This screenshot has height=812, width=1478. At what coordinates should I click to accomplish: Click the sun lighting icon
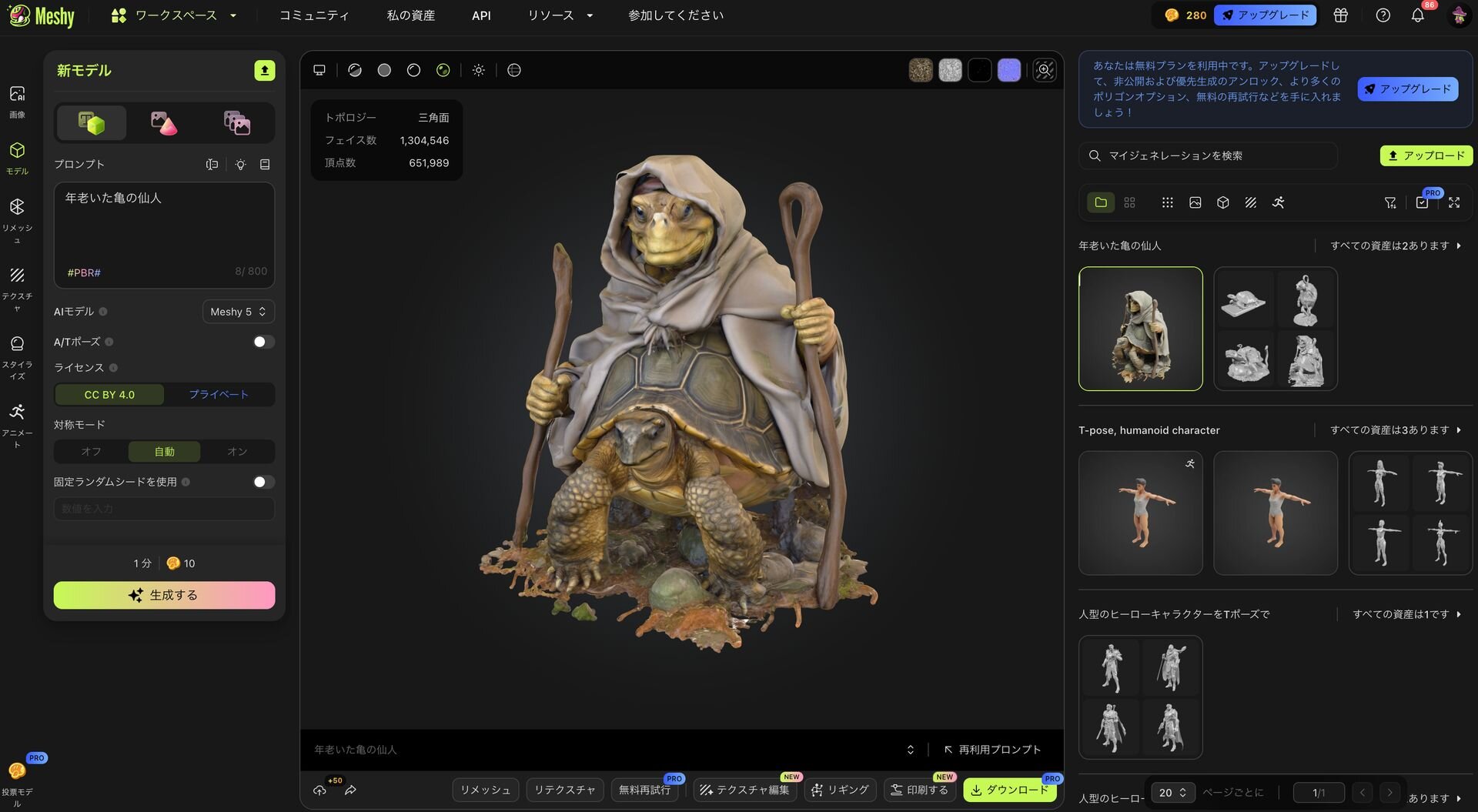coord(479,70)
